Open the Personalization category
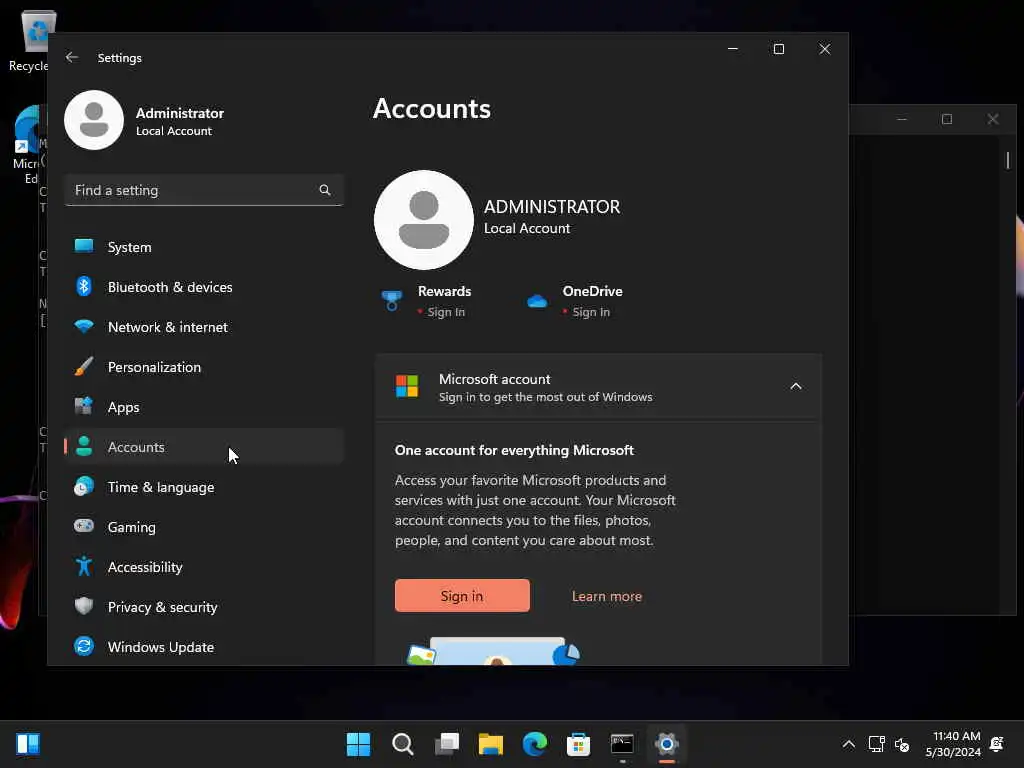The width and height of the screenshot is (1024, 768). [x=204, y=367]
